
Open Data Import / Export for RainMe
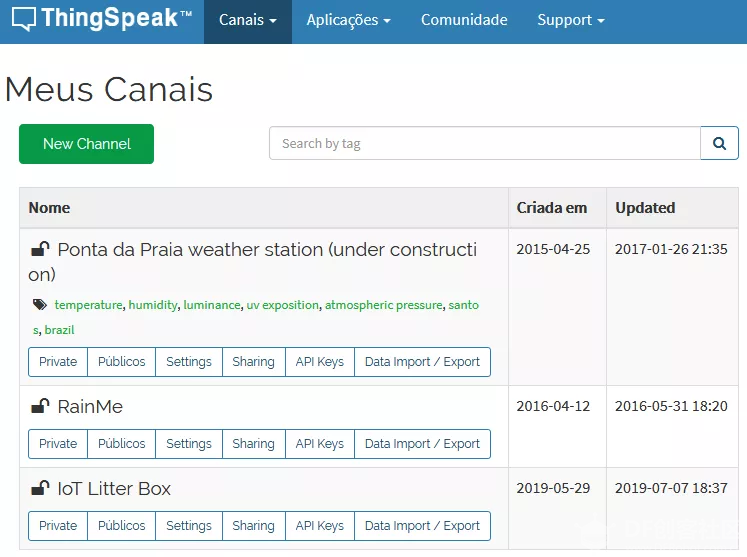(422, 444)
